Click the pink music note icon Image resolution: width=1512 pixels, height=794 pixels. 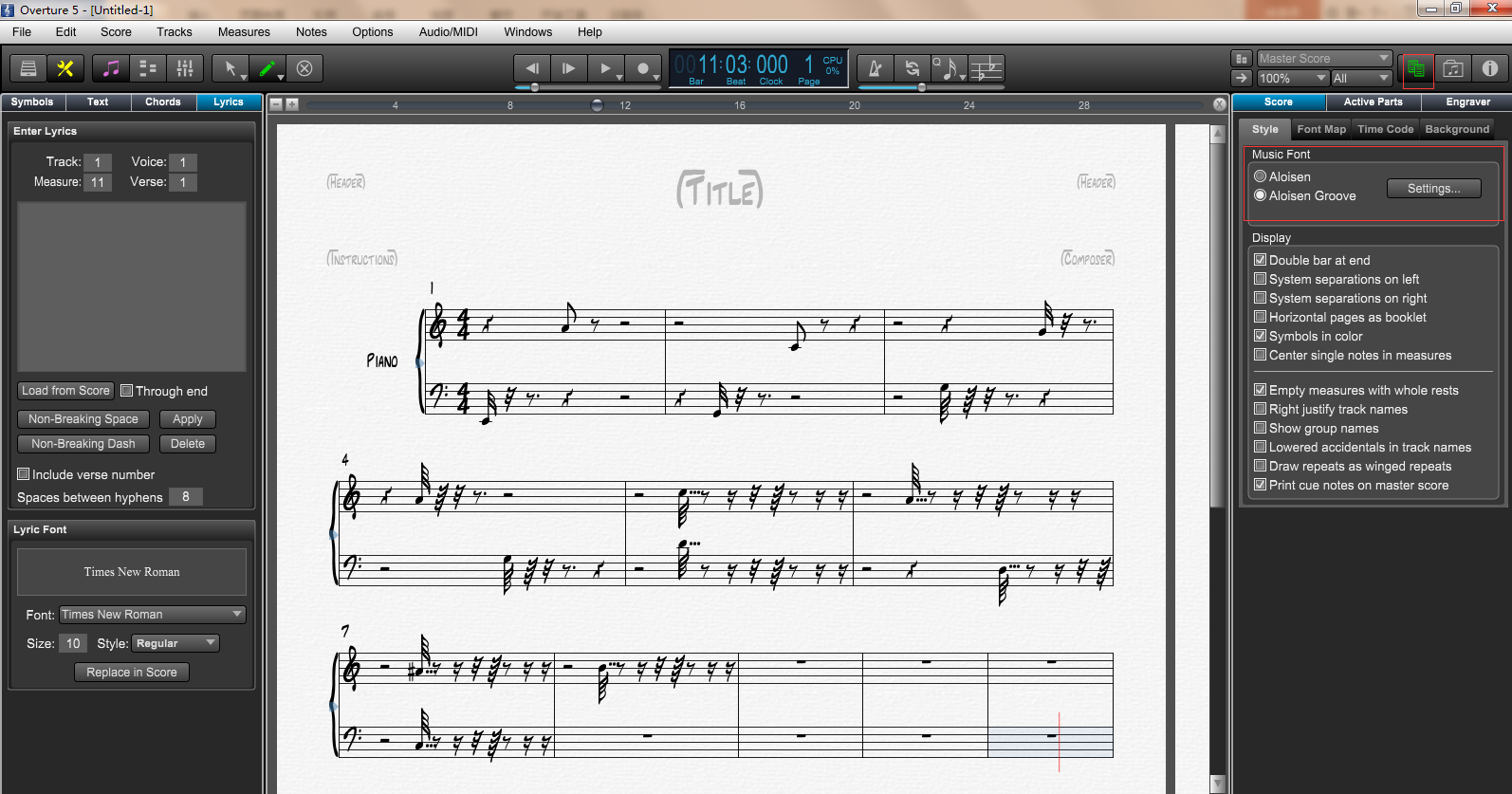(x=111, y=68)
